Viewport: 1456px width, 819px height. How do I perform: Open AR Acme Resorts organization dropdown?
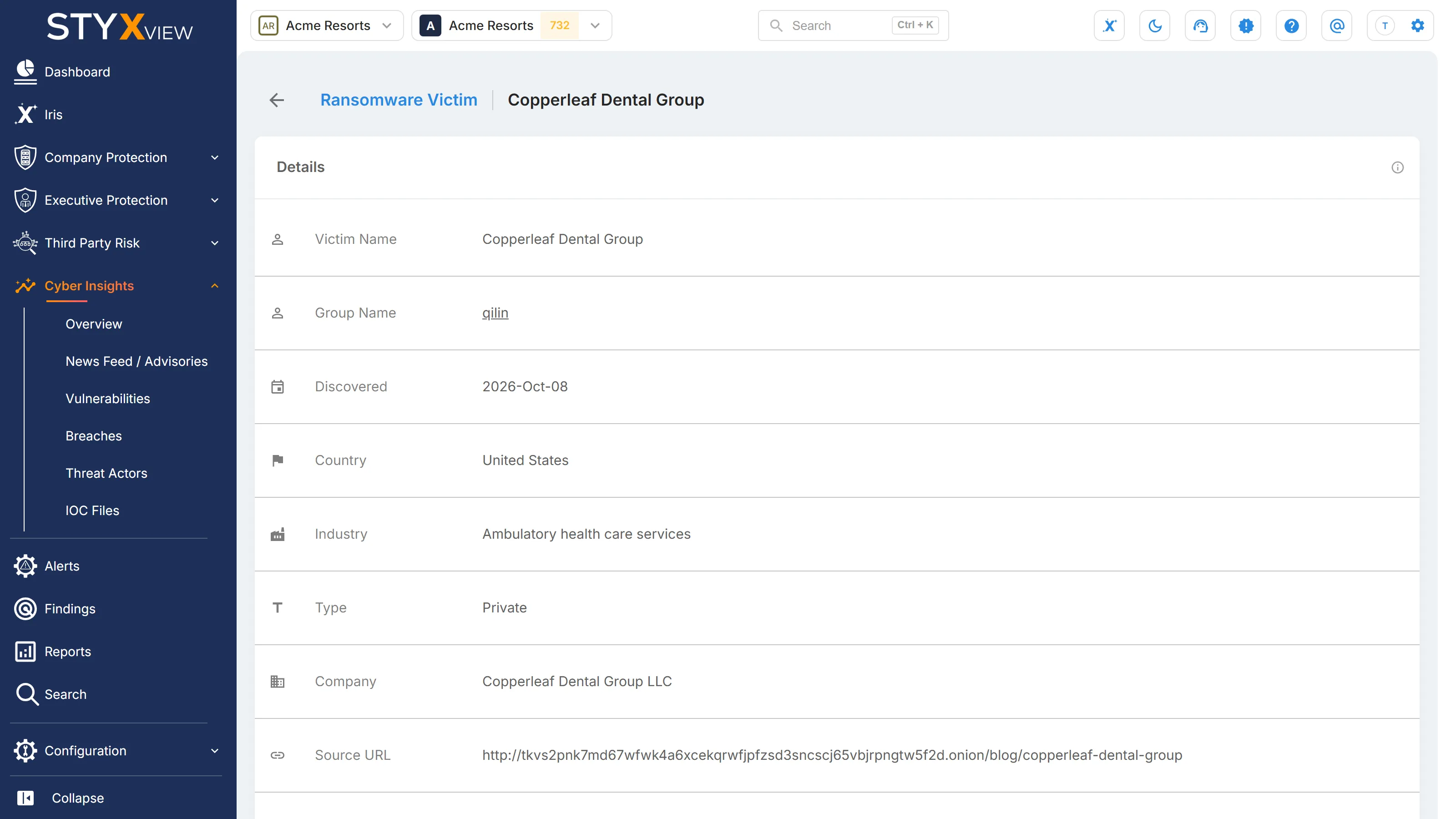coord(327,25)
